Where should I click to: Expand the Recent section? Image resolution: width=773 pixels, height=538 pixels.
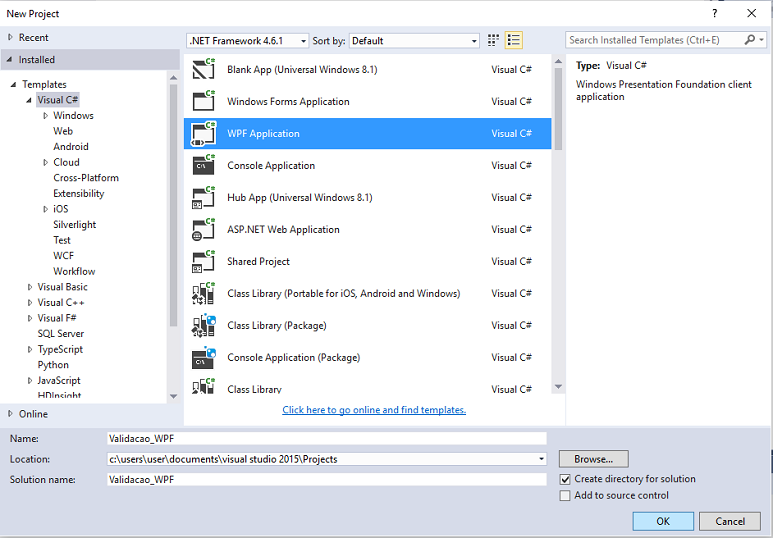tap(10, 37)
